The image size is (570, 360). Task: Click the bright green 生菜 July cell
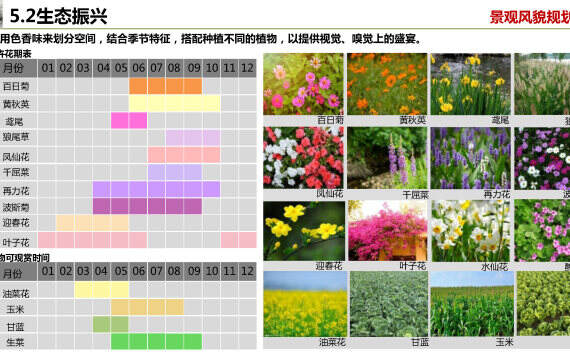coord(156,341)
